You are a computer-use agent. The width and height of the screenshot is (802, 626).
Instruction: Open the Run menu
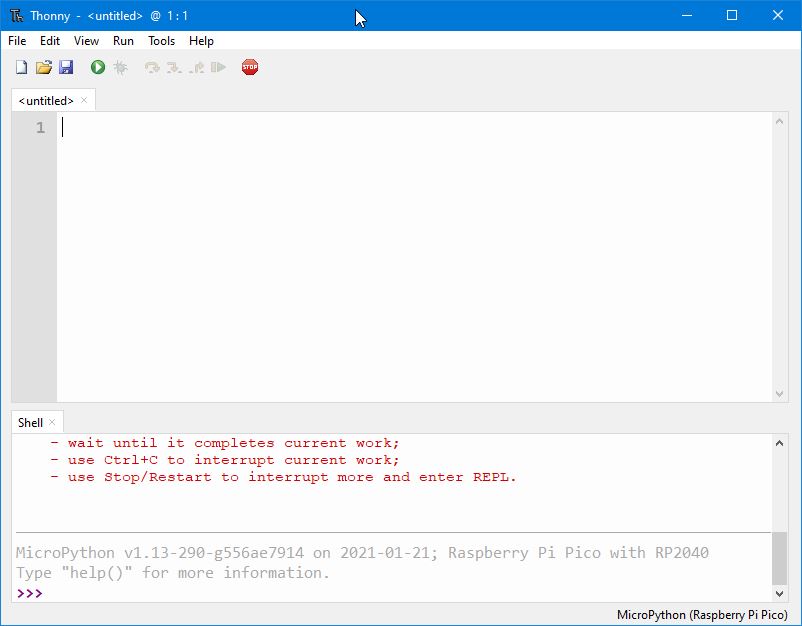click(123, 41)
